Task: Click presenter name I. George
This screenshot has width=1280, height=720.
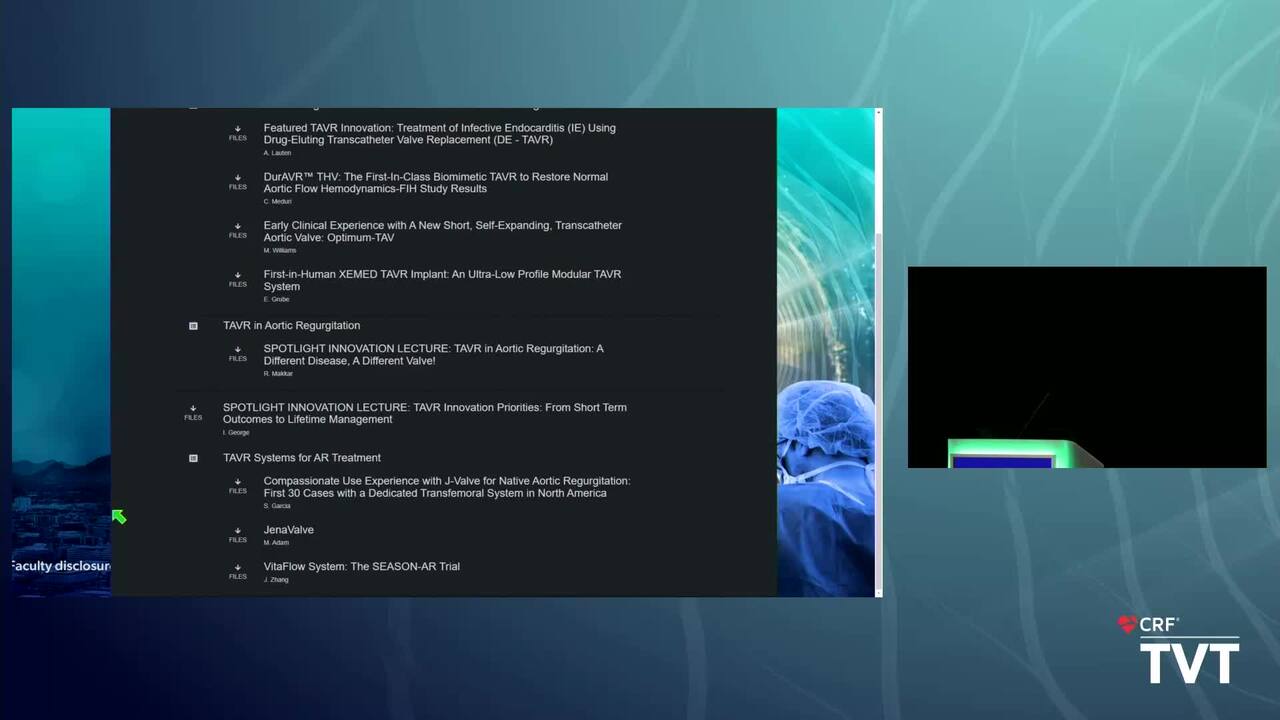Action: click(235, 432)
